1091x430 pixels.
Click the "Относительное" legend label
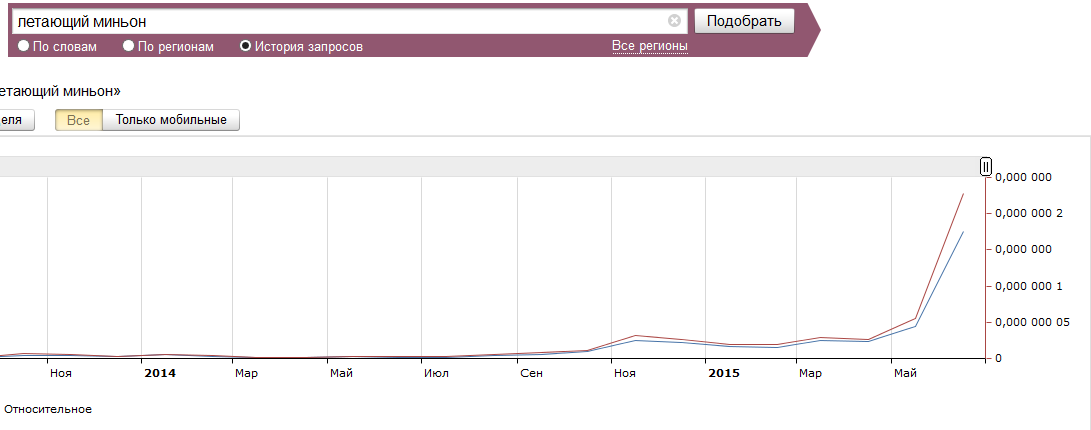click(48, 409)
